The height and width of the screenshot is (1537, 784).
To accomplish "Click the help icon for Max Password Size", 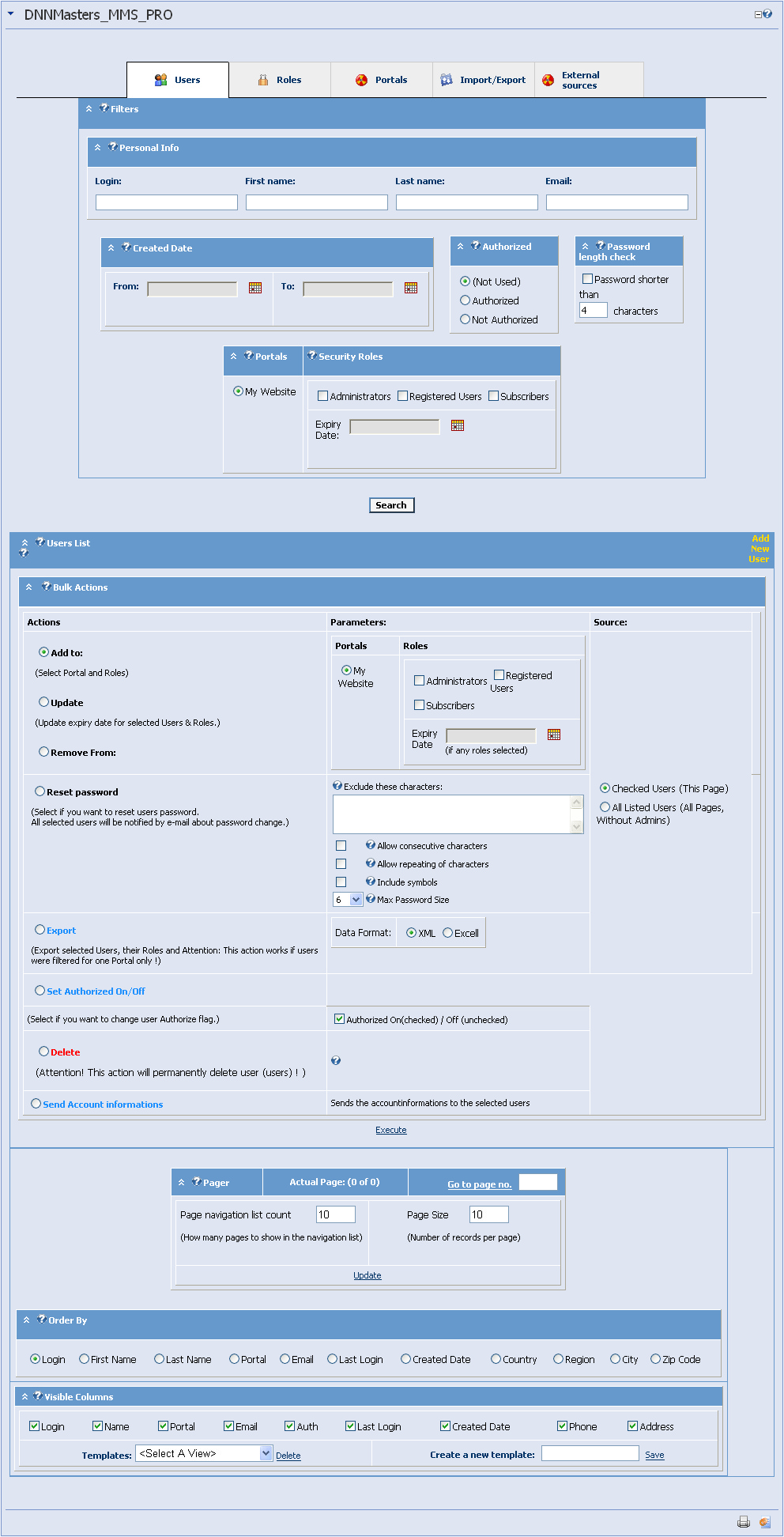I will [x=371, y=899].
